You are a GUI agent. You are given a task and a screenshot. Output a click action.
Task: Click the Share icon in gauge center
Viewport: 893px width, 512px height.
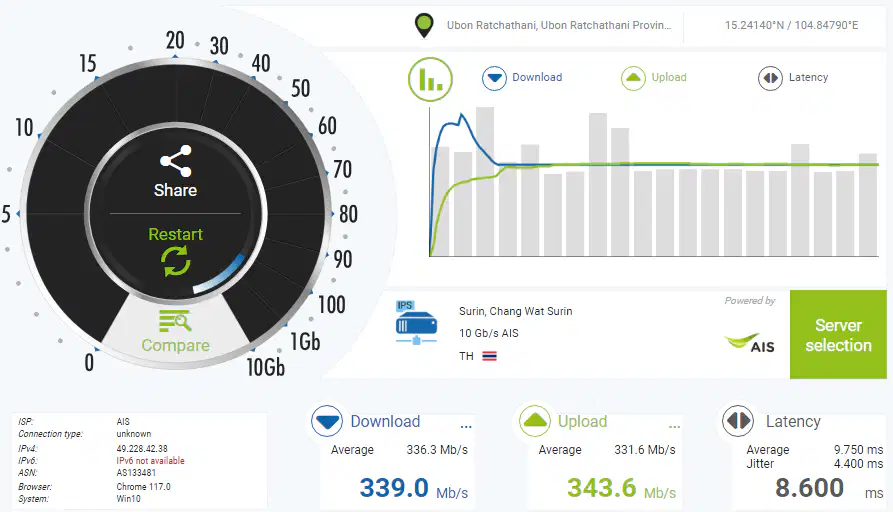[x=175, y=161]
